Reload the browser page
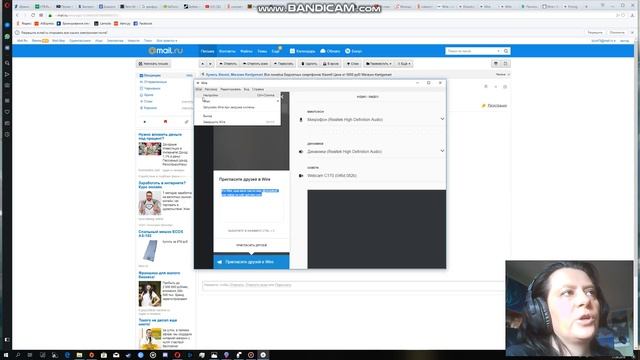Viewport: 640px width, 360px height. (33, 15)
